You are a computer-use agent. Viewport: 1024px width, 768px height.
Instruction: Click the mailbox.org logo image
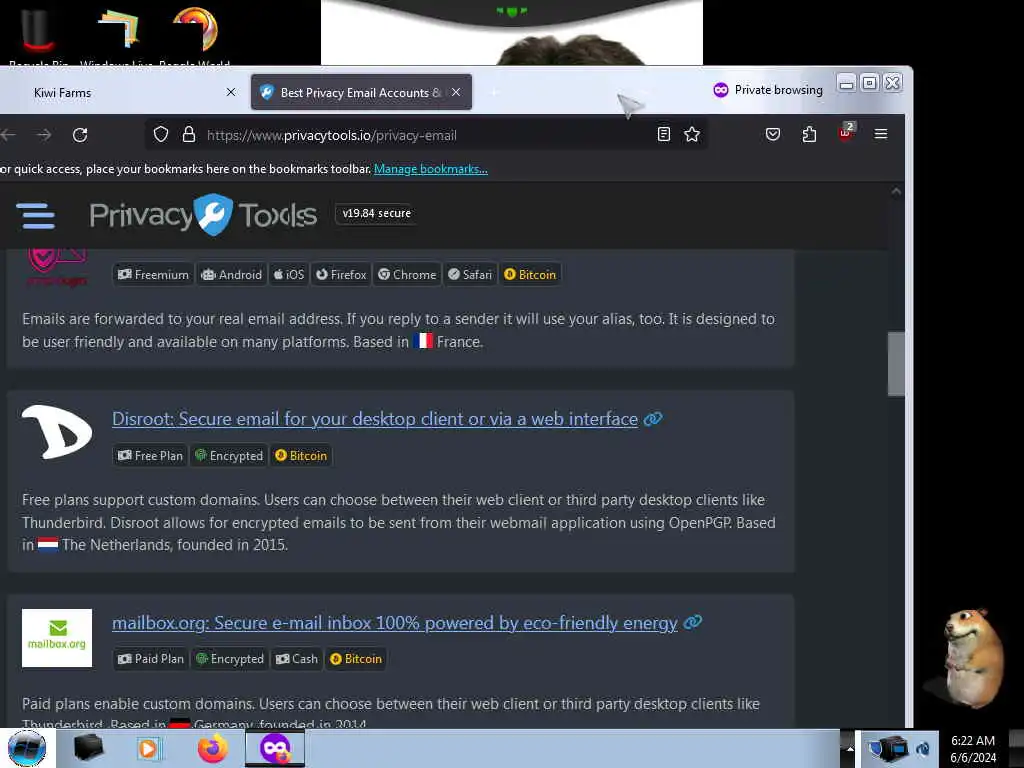57,638
